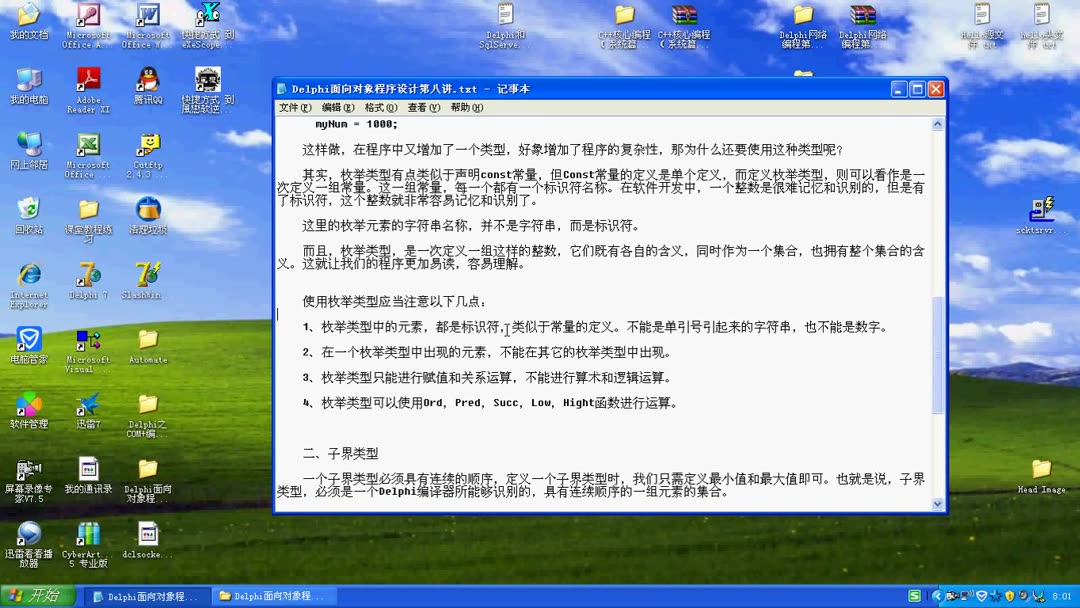Click the scrollbar down arrow in Notepad
The image size is (1080, 608).
pos(937,505)
